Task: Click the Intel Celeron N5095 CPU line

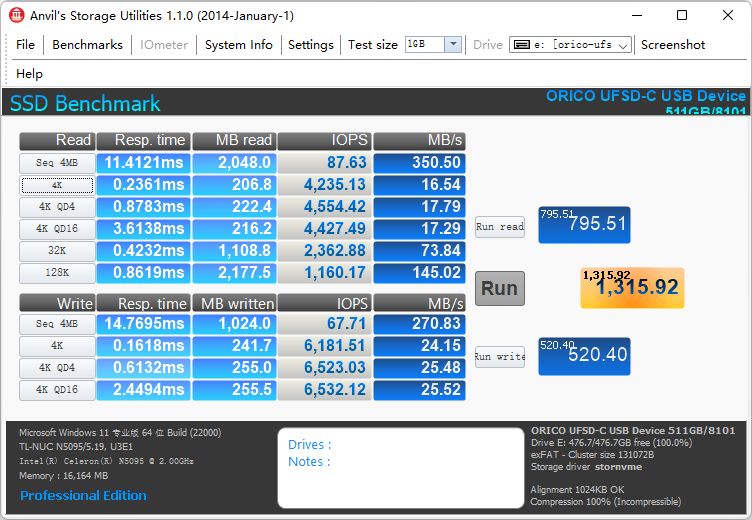Action: tap(106, 461)
